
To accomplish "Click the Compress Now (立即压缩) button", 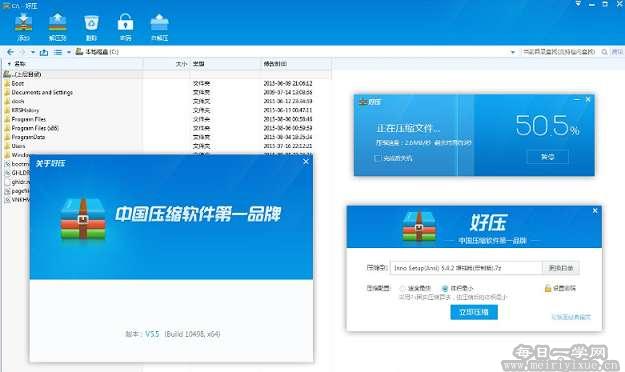I will point(474,312).
